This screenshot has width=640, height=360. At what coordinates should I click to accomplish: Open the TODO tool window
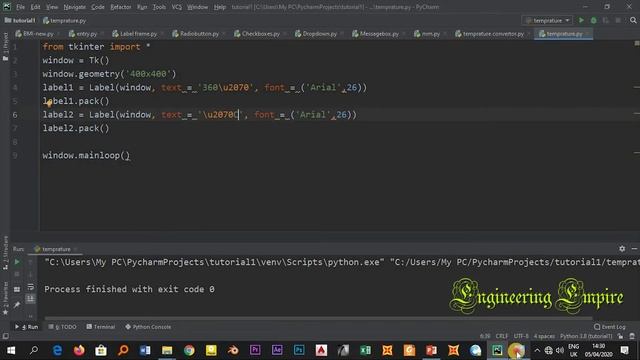click(x=62, y=327)
